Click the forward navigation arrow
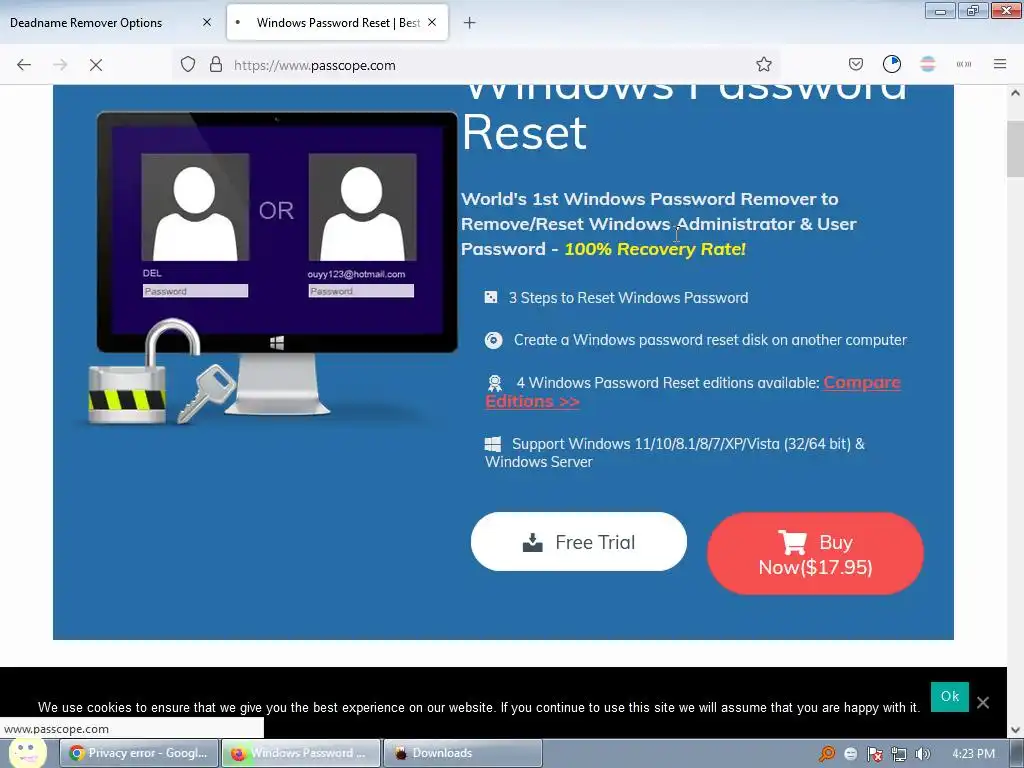1024x768 pixels. point(60,65)
